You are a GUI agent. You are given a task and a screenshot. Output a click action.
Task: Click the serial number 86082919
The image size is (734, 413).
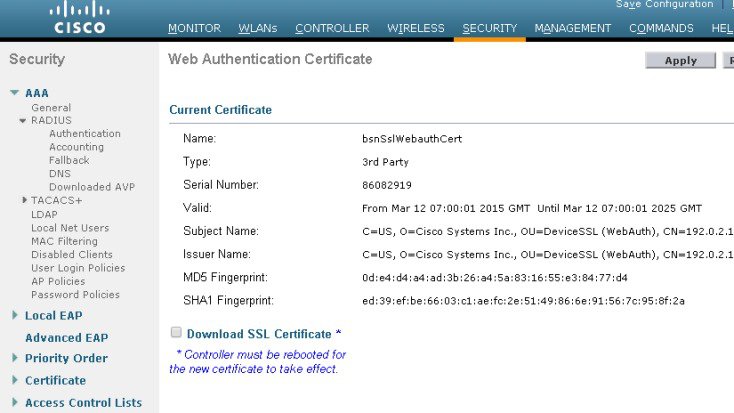(387, 185)
